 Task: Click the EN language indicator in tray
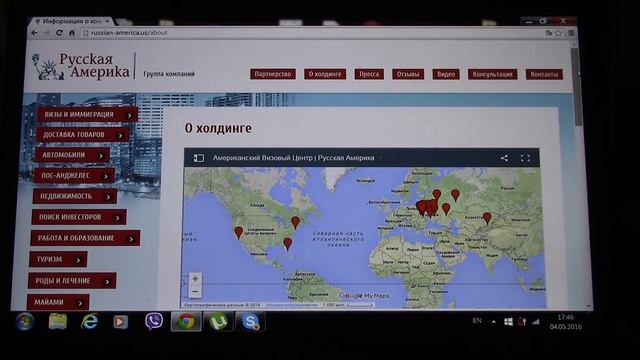(477, 321)
